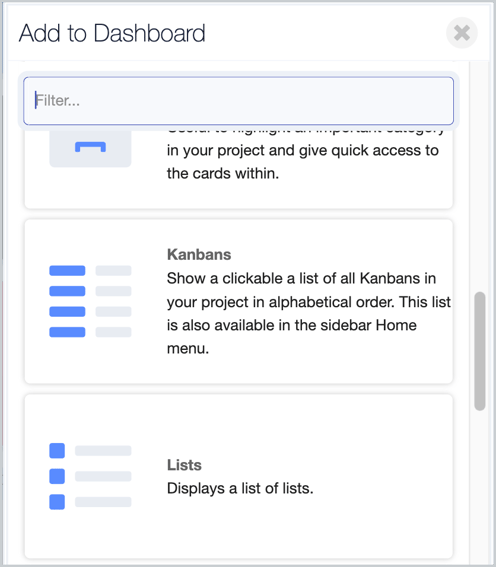This screenshot has height=567, width=496.
Task: Click the bottom blue square in Lists icon
Action: click(x=57, y=502)
